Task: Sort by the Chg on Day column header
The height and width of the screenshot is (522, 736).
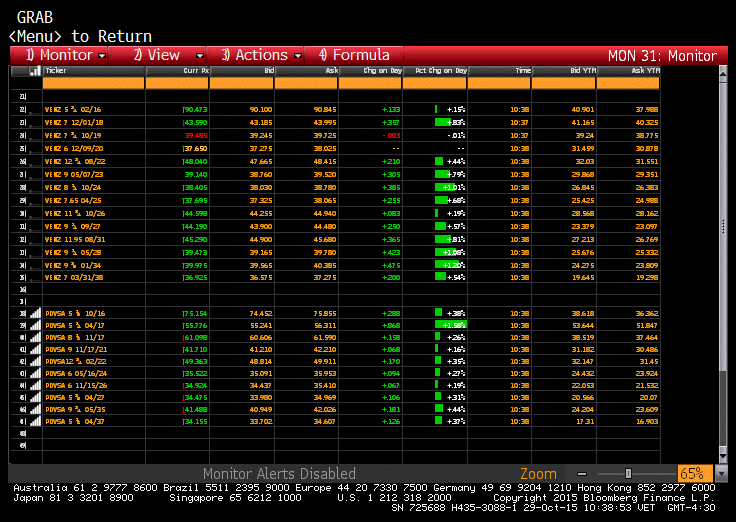Action: [370, 71]
